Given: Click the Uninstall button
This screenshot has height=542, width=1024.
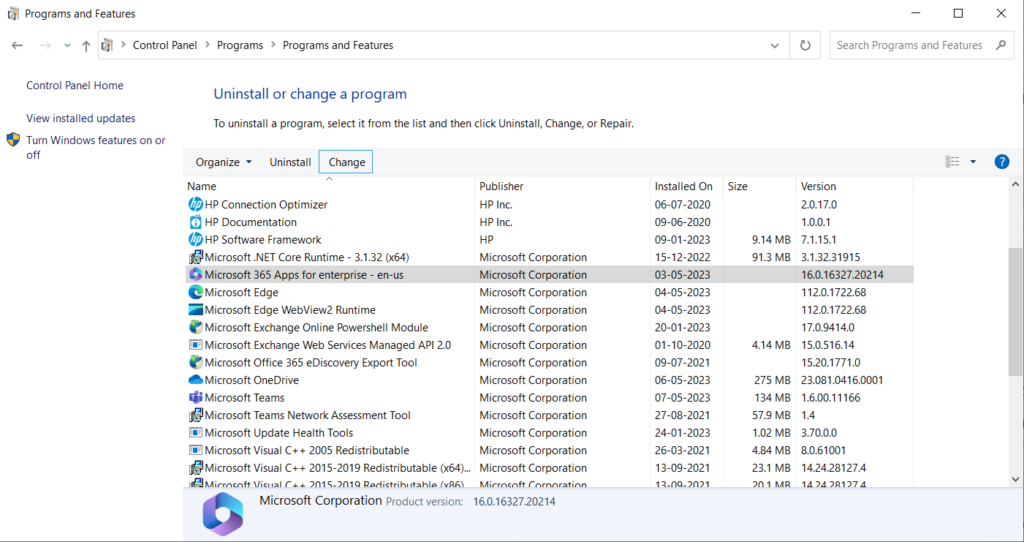Looking at the screenshot, I should pos(290,162).
